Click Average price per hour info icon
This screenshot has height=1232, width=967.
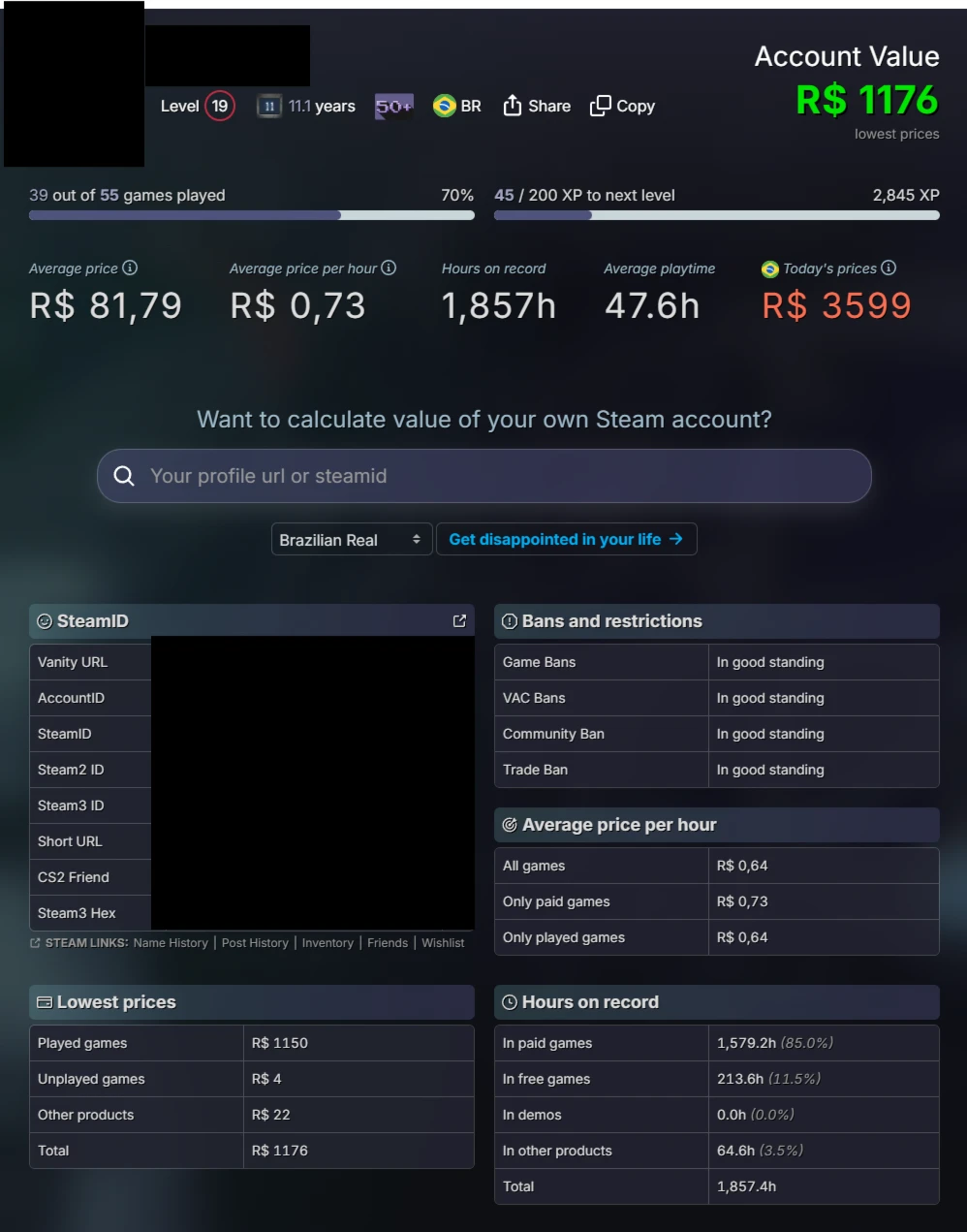[x=389, y=268]
